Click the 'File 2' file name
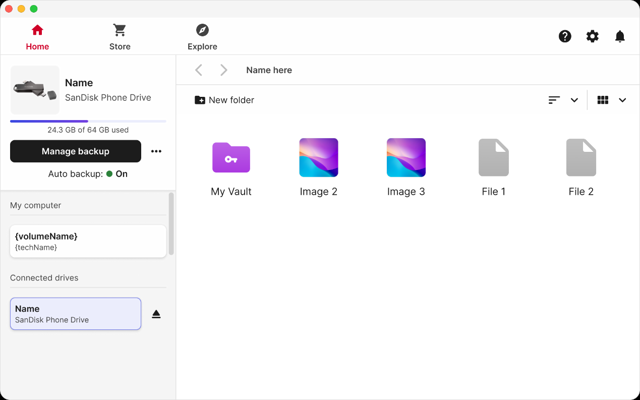This screenshot has height=400, width=640. [x=581, y=191]
